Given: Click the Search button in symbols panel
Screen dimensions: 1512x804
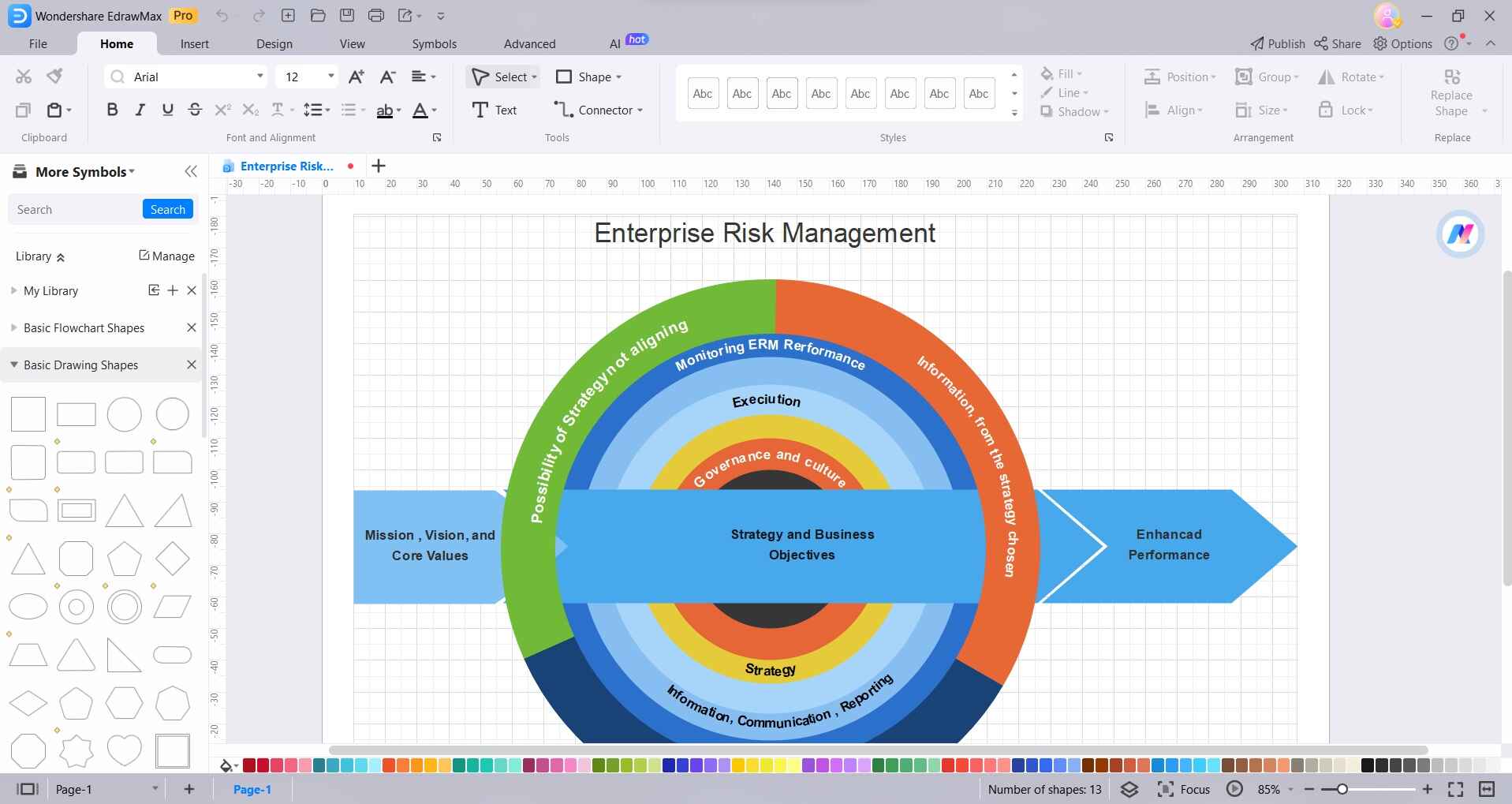Looking at the screenshot, I should pyautogui.click(x=168, y=209).
